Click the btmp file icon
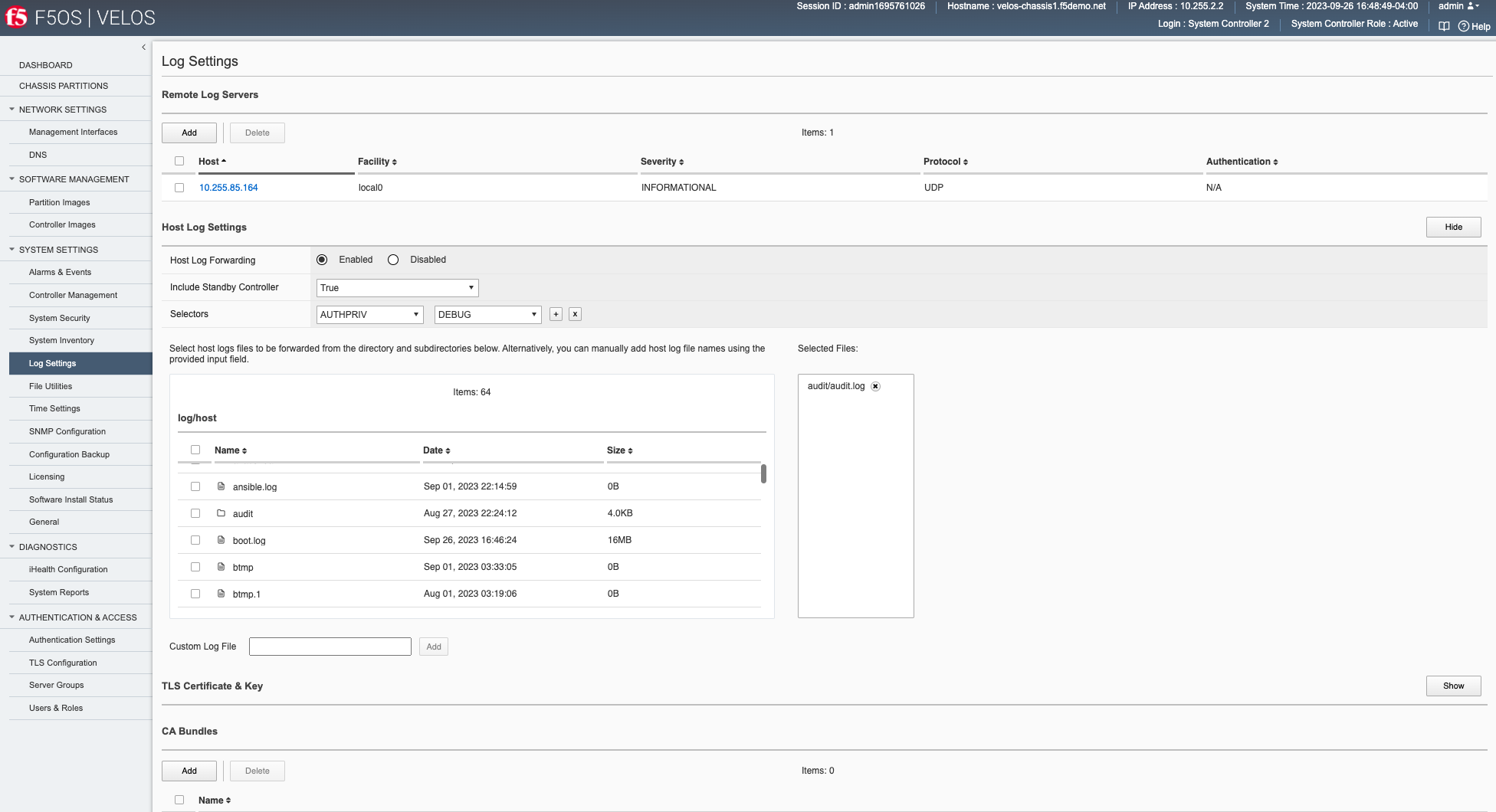This screenshot has width=1496, height=812. (x=221, y=567)
